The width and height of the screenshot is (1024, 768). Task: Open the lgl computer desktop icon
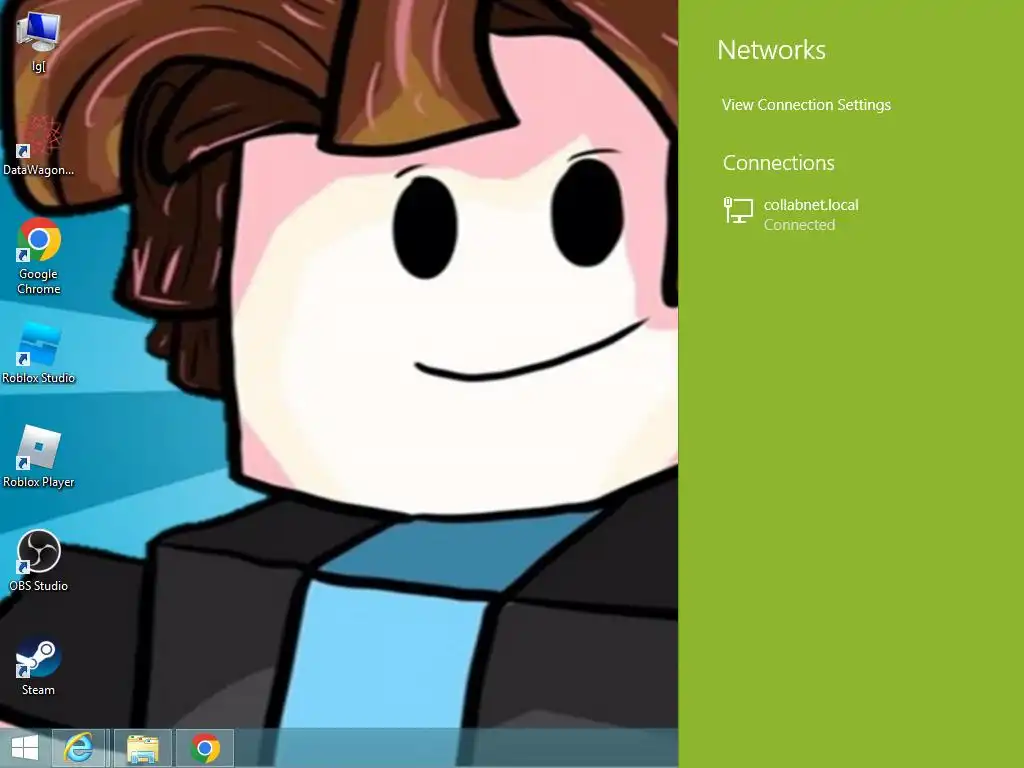click(x=38, y=40)
